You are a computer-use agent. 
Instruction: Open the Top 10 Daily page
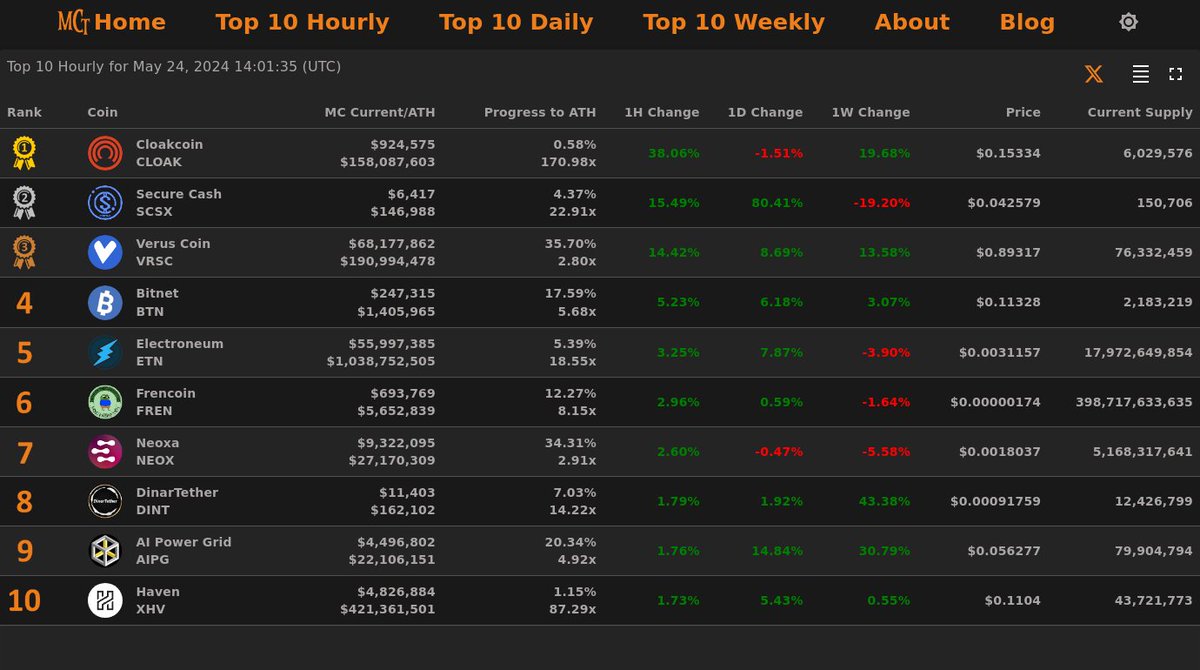tap(516, 22)
